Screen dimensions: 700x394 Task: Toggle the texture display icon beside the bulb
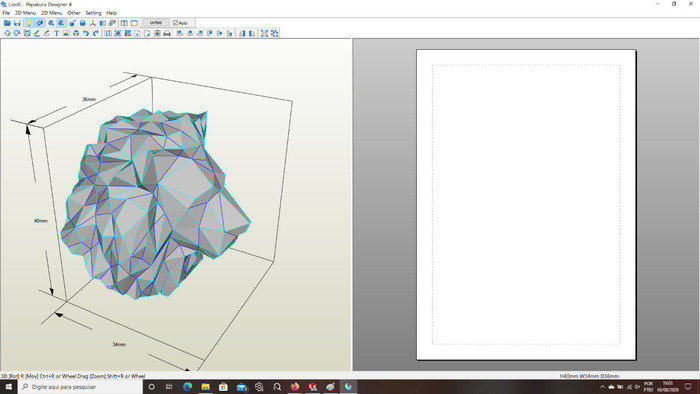pyautogui.click(x=39, y=23)
